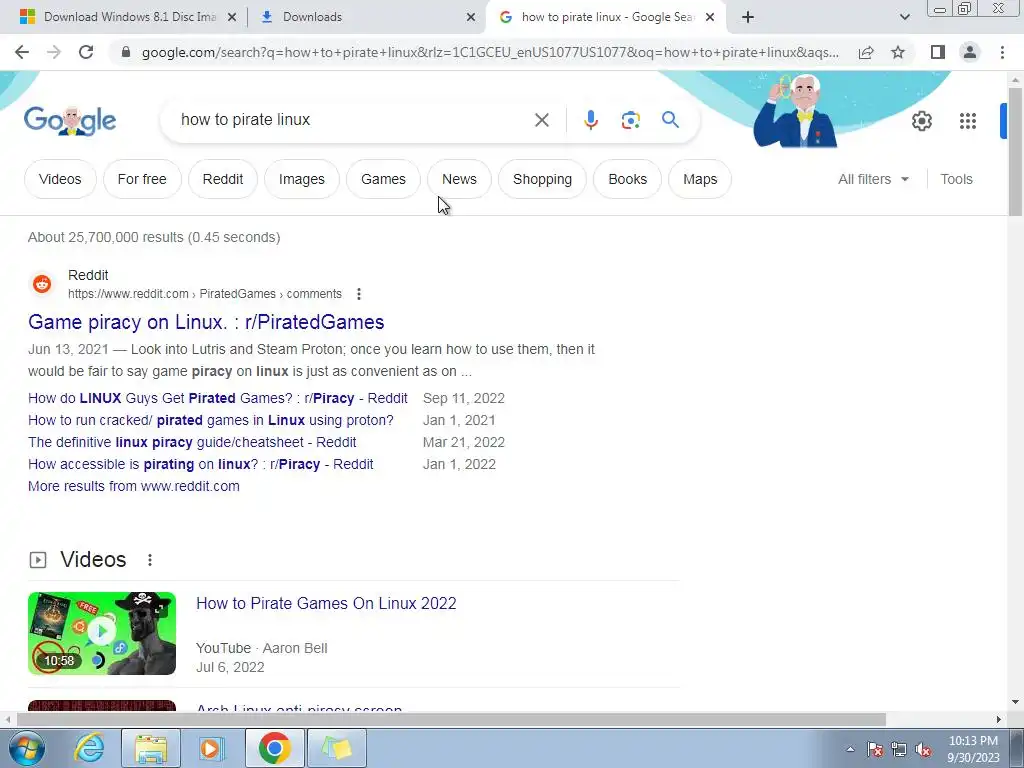The image size is (1024, 768).
Task: Click the Reddit favicon on the first result
Action: click(x=42, y=284)
